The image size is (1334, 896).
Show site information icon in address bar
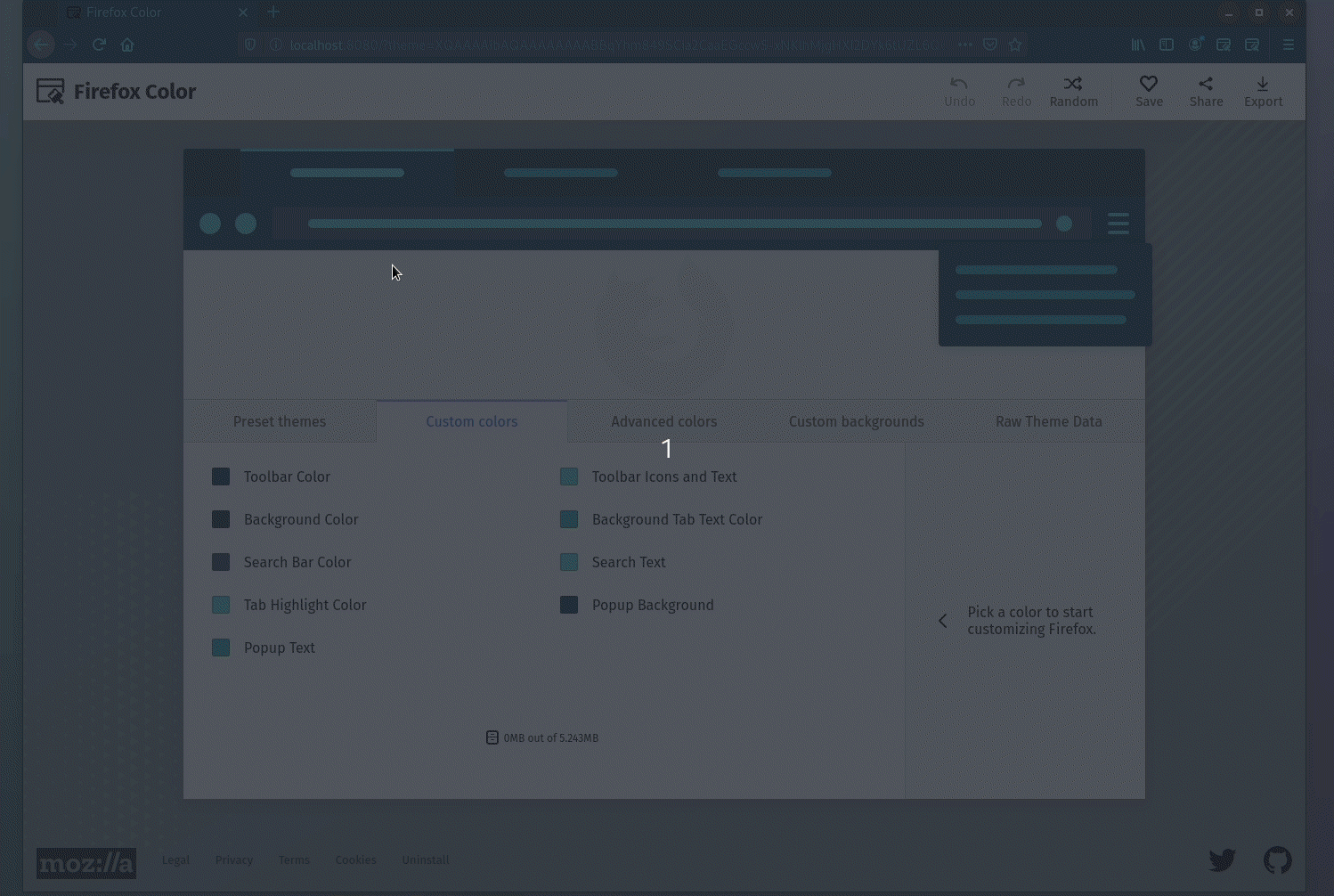pos(274,45)
